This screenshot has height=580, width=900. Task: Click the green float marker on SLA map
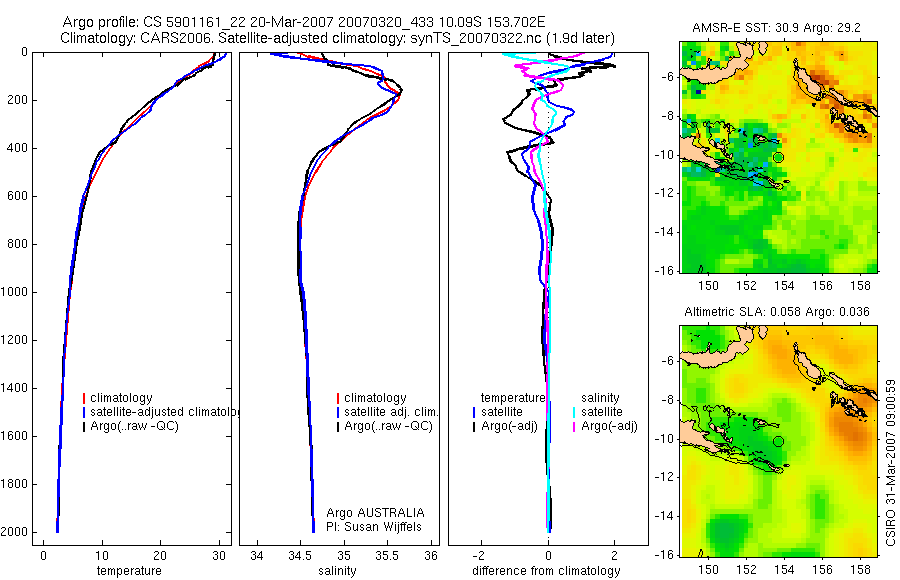[x=778, y=441]
